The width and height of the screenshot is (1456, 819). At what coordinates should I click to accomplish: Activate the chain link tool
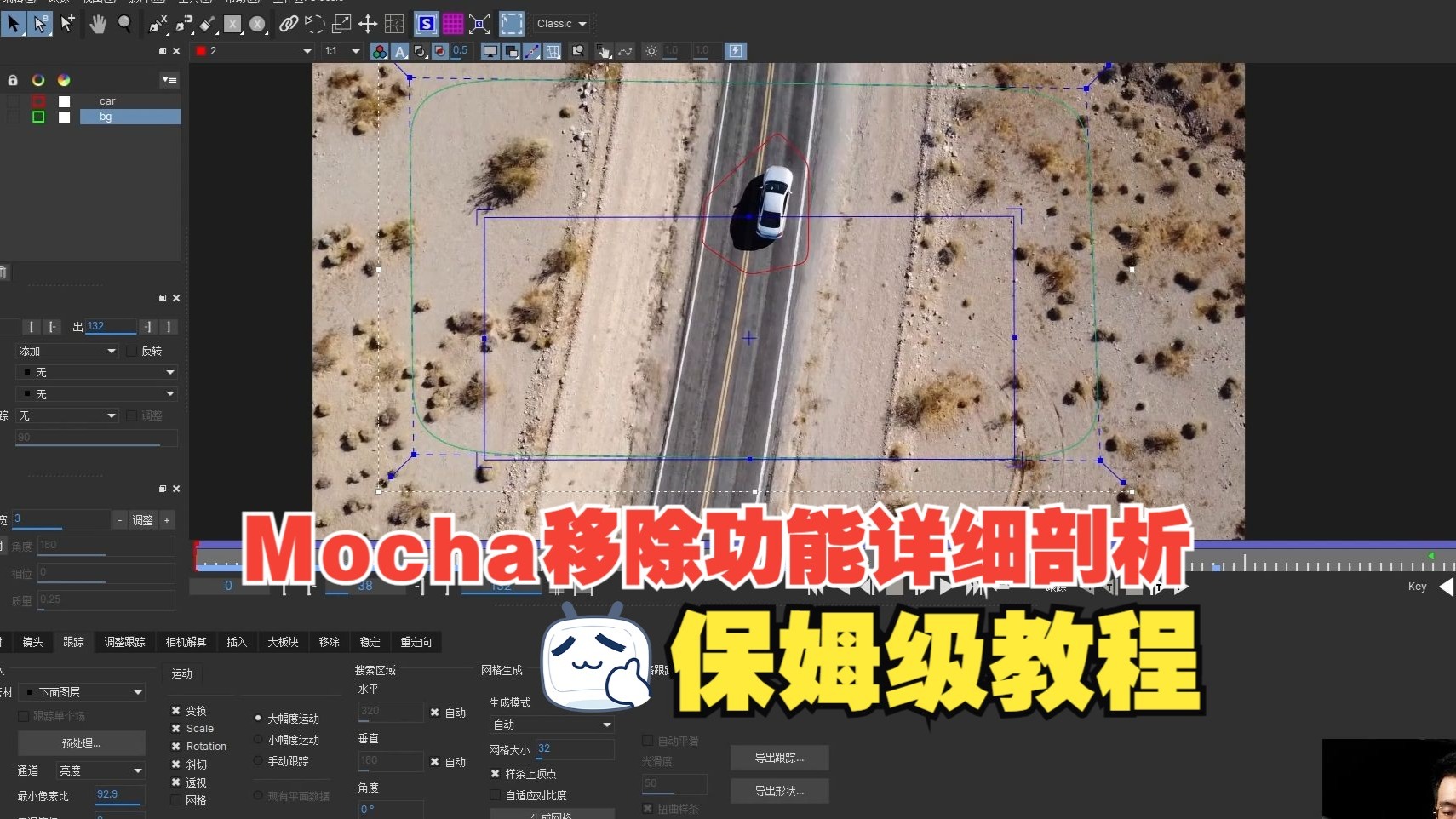coord(289,24)
